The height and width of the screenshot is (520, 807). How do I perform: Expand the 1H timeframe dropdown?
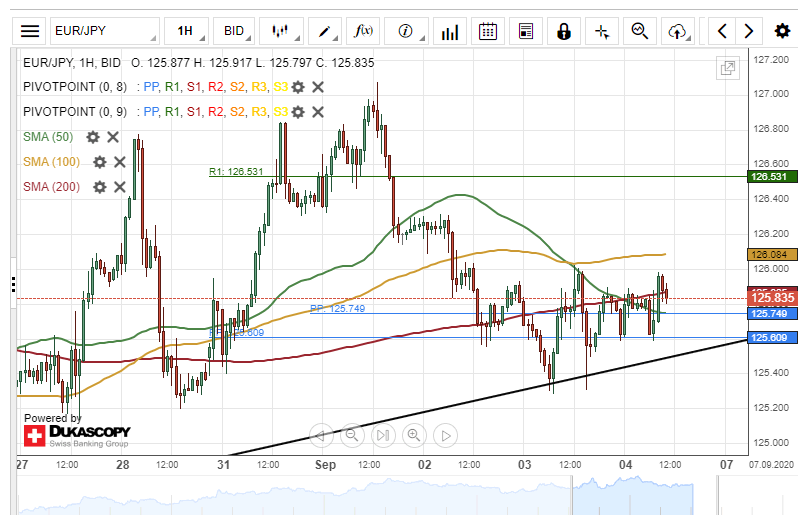pyautogui.click(x=185, y=31)
